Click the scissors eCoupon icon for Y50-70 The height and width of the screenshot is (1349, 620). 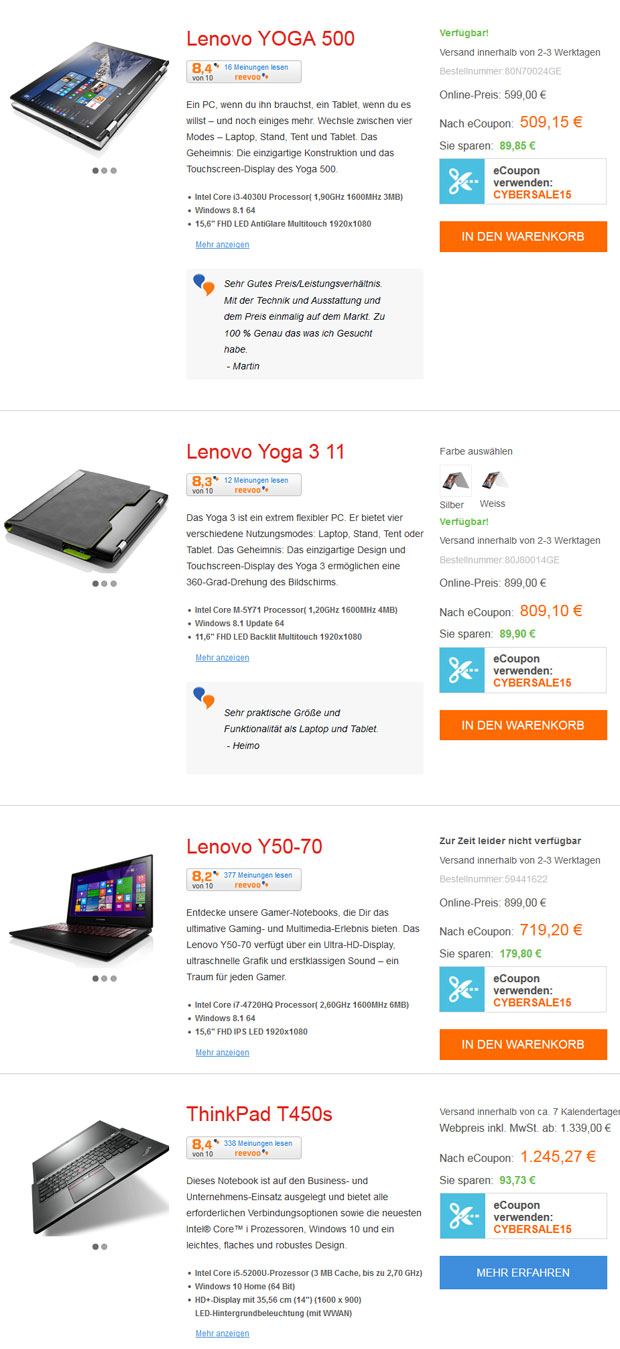coord(462,989)
